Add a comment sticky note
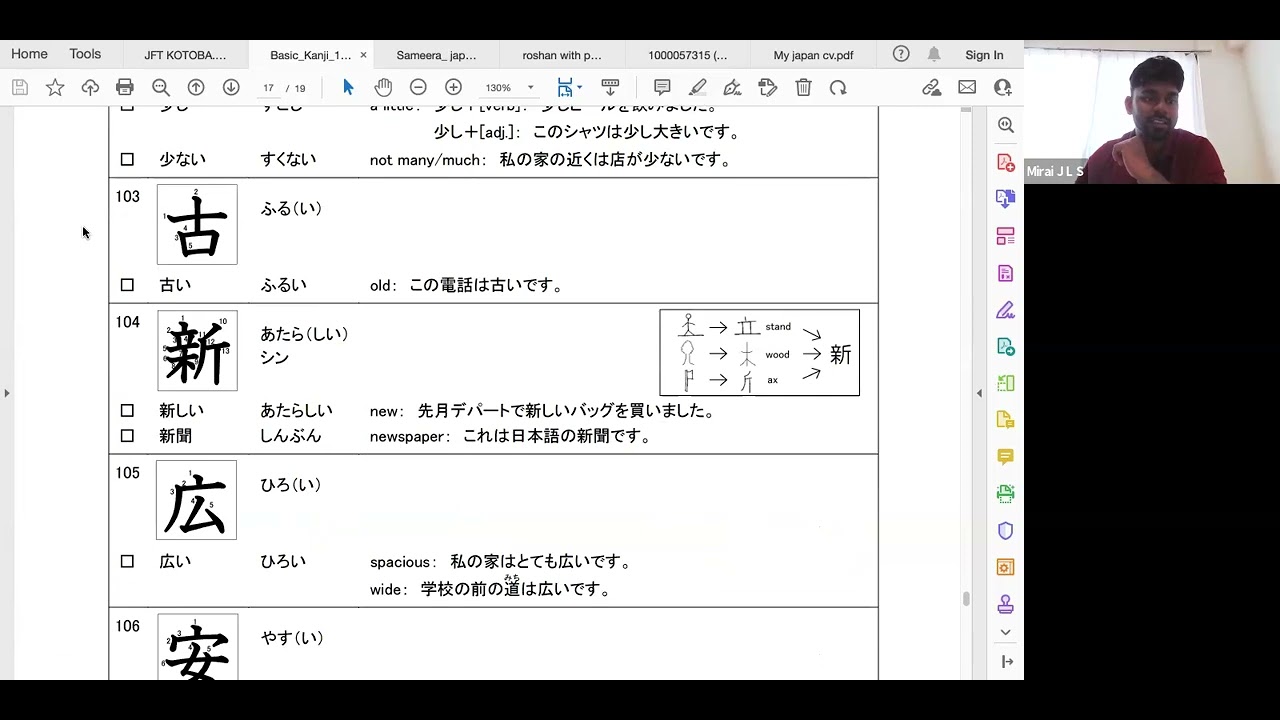Image resolution: width=1280 pixels, height=720 pixels. point(661,88)
